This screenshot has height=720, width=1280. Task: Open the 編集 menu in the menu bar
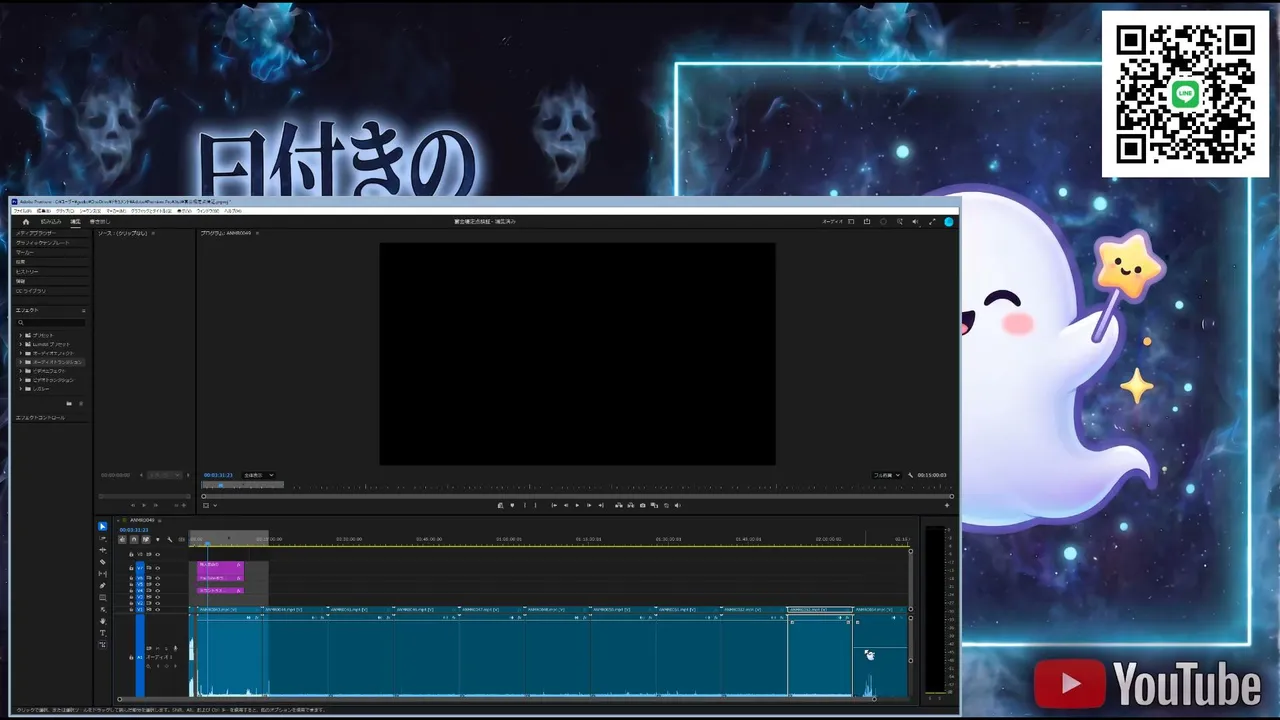click(44, 211)
